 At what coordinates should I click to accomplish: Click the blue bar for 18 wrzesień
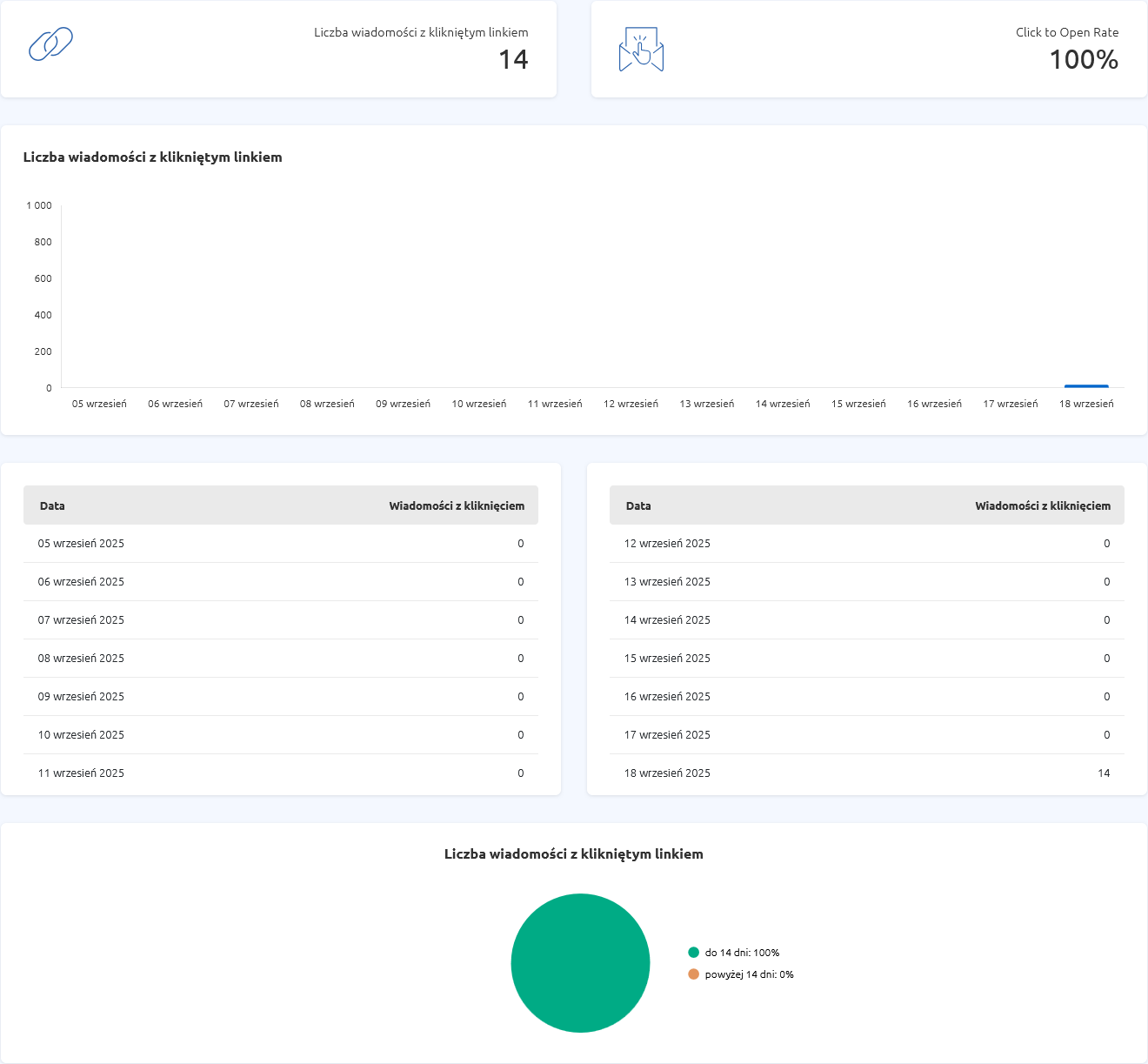pos(1086,385)
